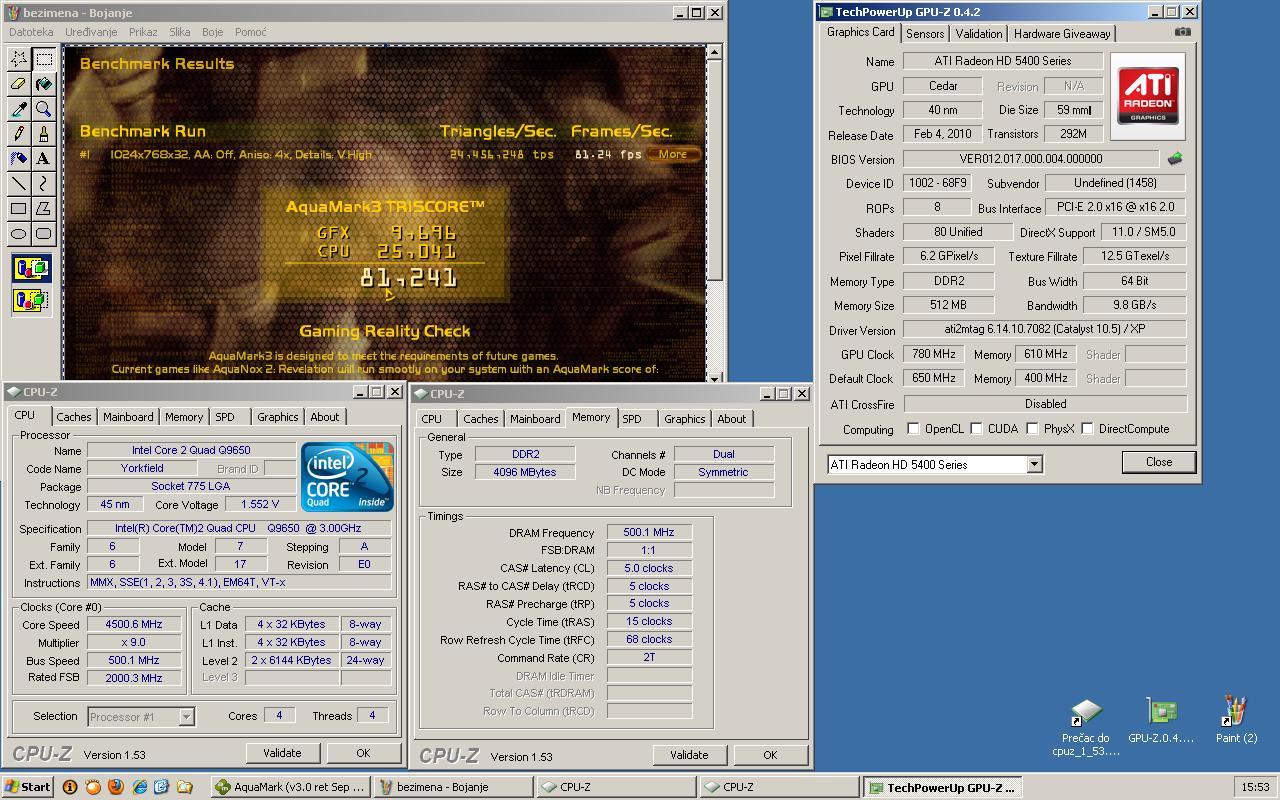Select the Free-Form Select tool in Paint
Screen dimensions: 1280x800
[19, 59]
